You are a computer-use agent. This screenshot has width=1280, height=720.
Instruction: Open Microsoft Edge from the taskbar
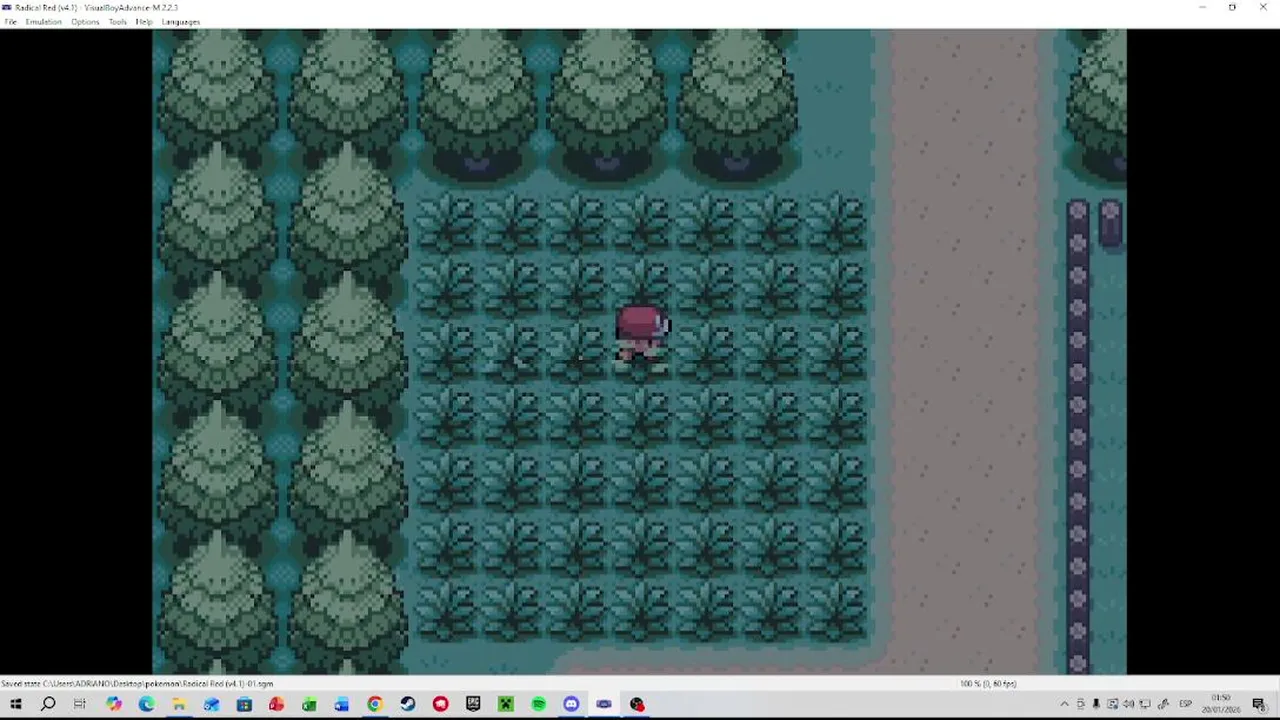(x=146, y=705)
